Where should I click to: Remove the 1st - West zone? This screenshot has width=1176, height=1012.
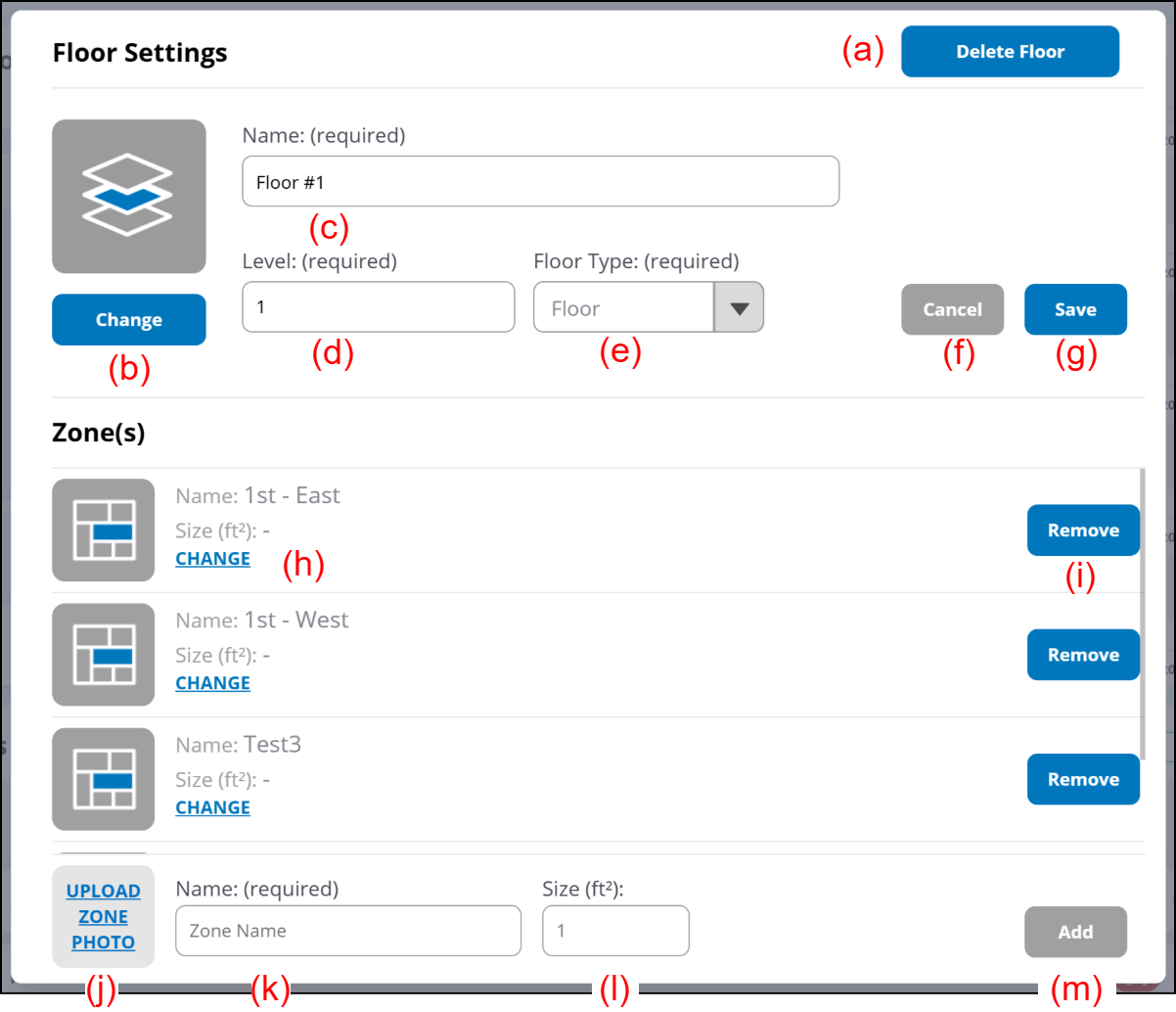(1082, 655)
